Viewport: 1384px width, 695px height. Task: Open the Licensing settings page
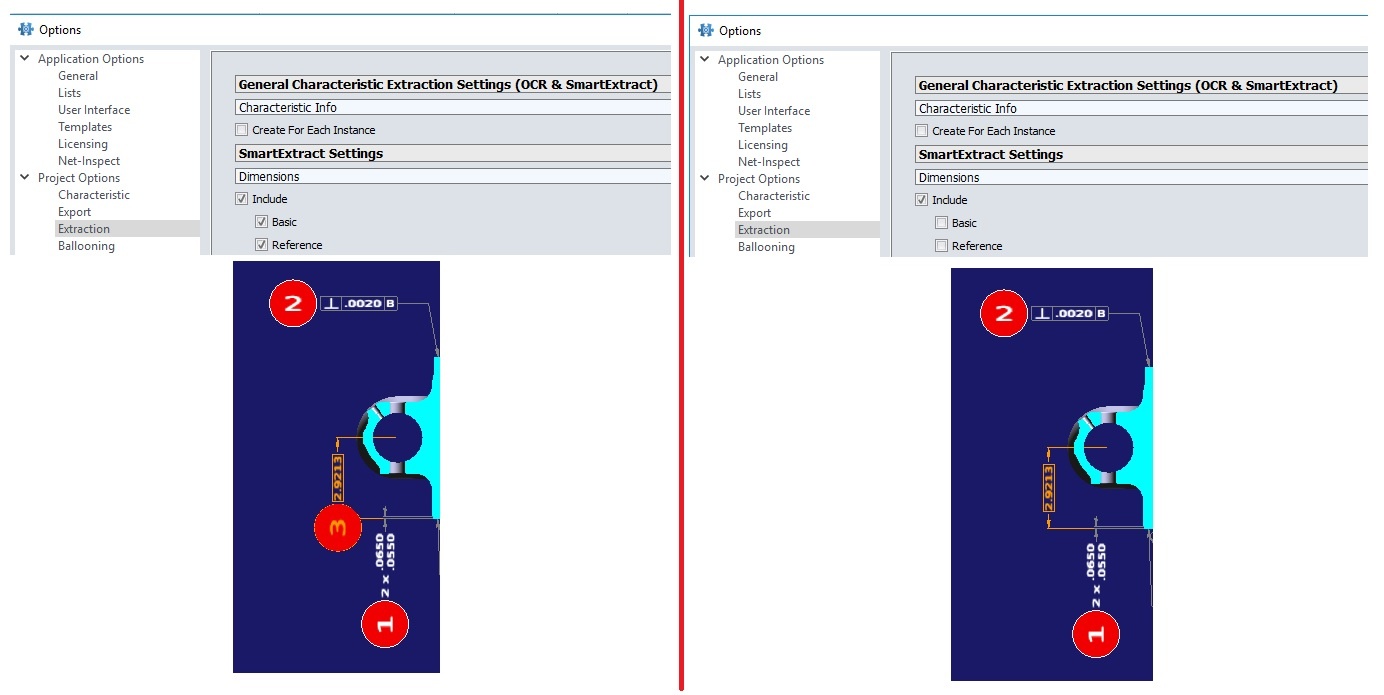click(83, 143)
